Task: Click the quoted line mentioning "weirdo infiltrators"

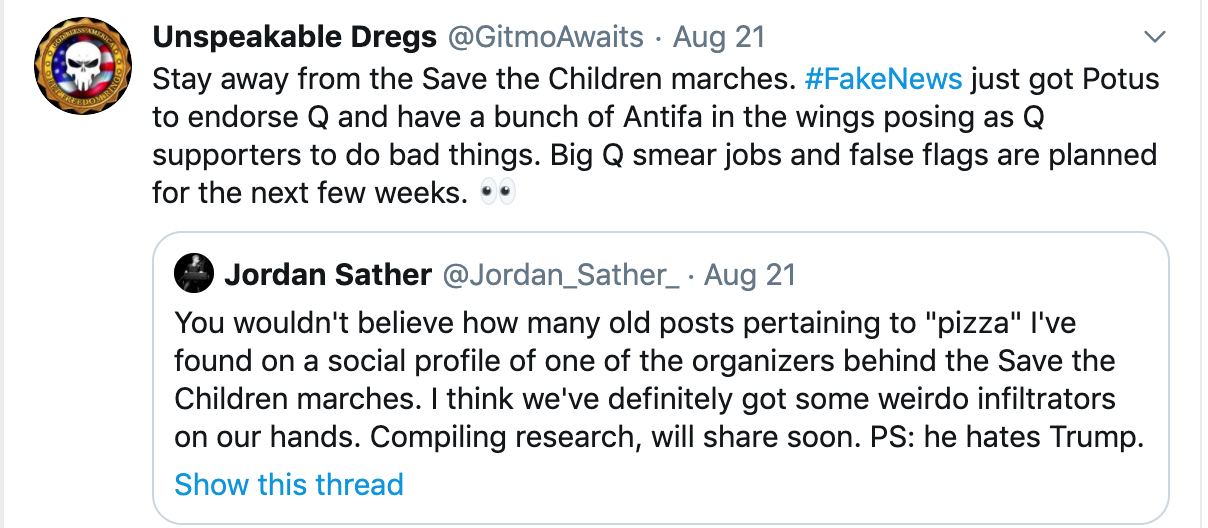Action: tap(645, 398)
